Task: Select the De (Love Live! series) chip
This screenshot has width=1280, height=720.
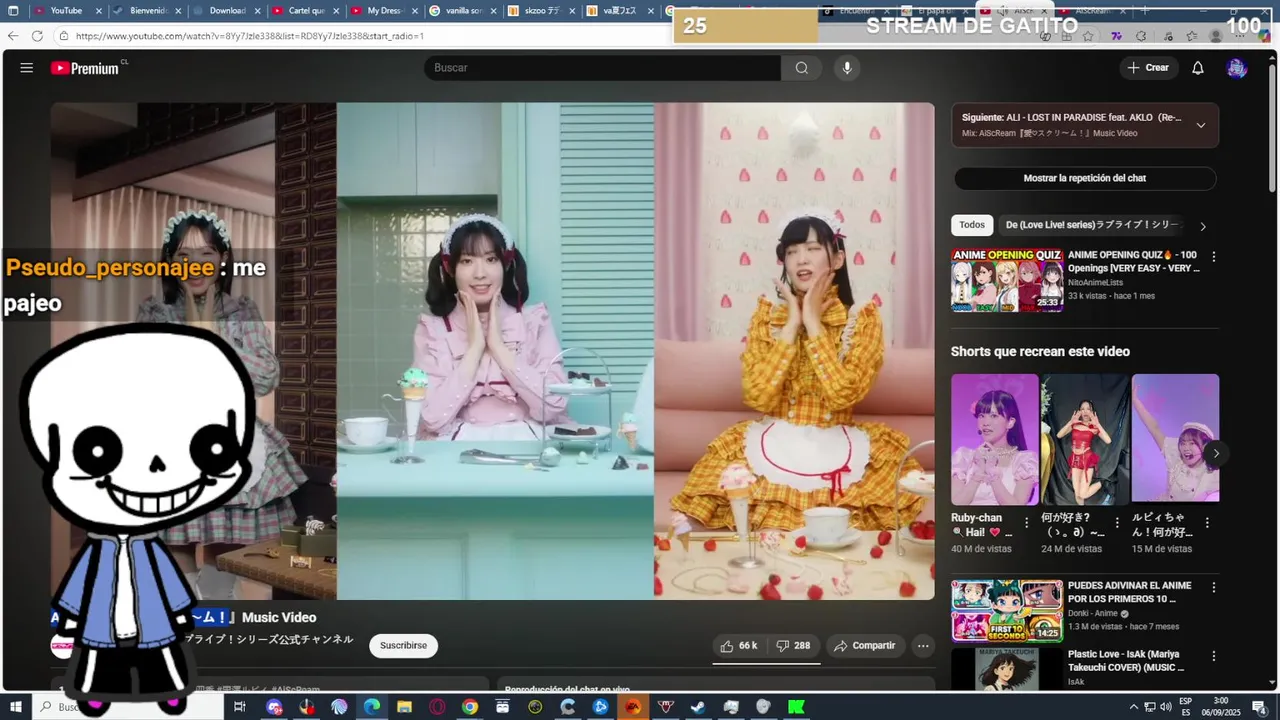Action: click(1094, 225)
